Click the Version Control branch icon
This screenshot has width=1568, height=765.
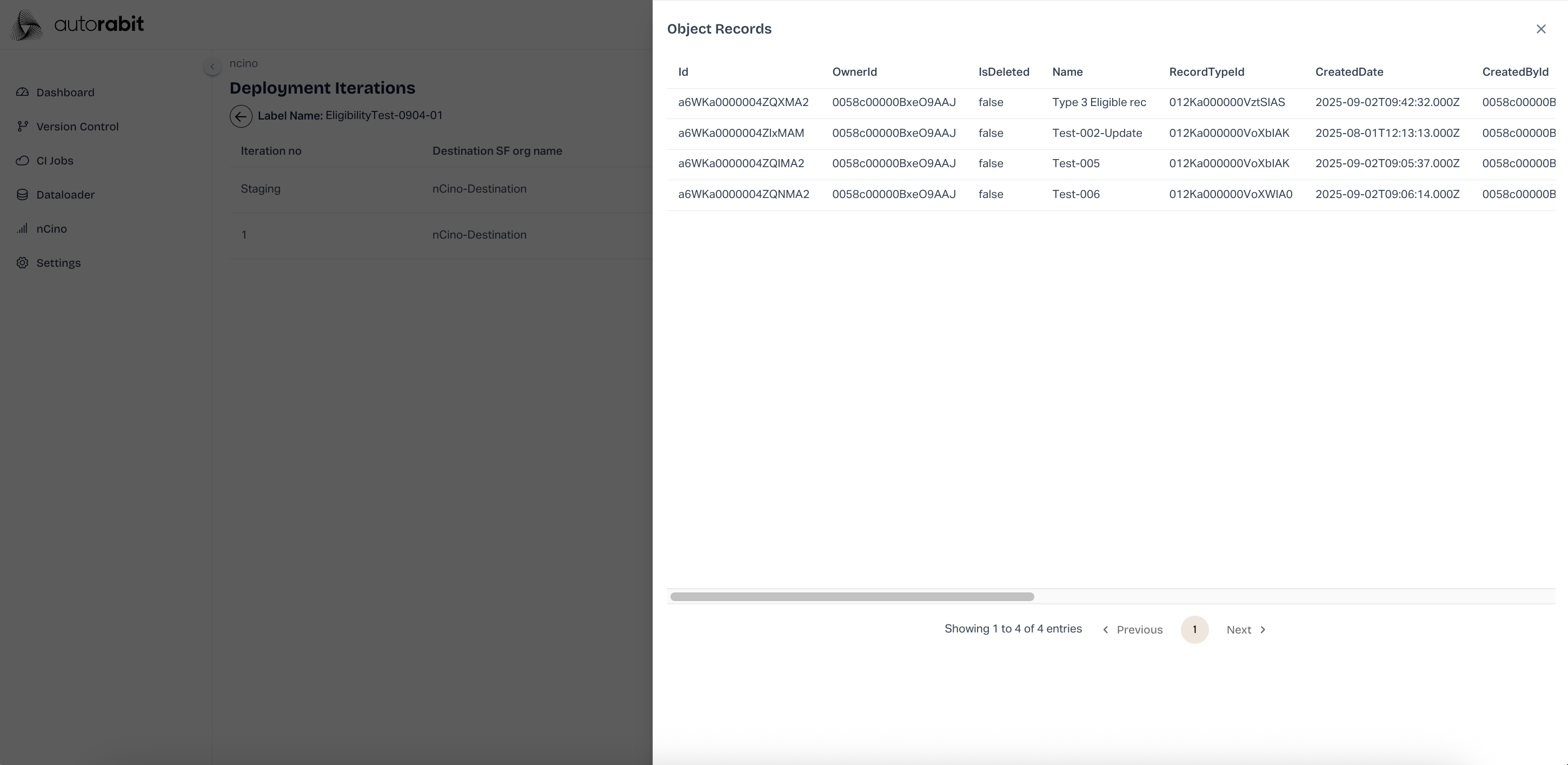pos(23,126)
